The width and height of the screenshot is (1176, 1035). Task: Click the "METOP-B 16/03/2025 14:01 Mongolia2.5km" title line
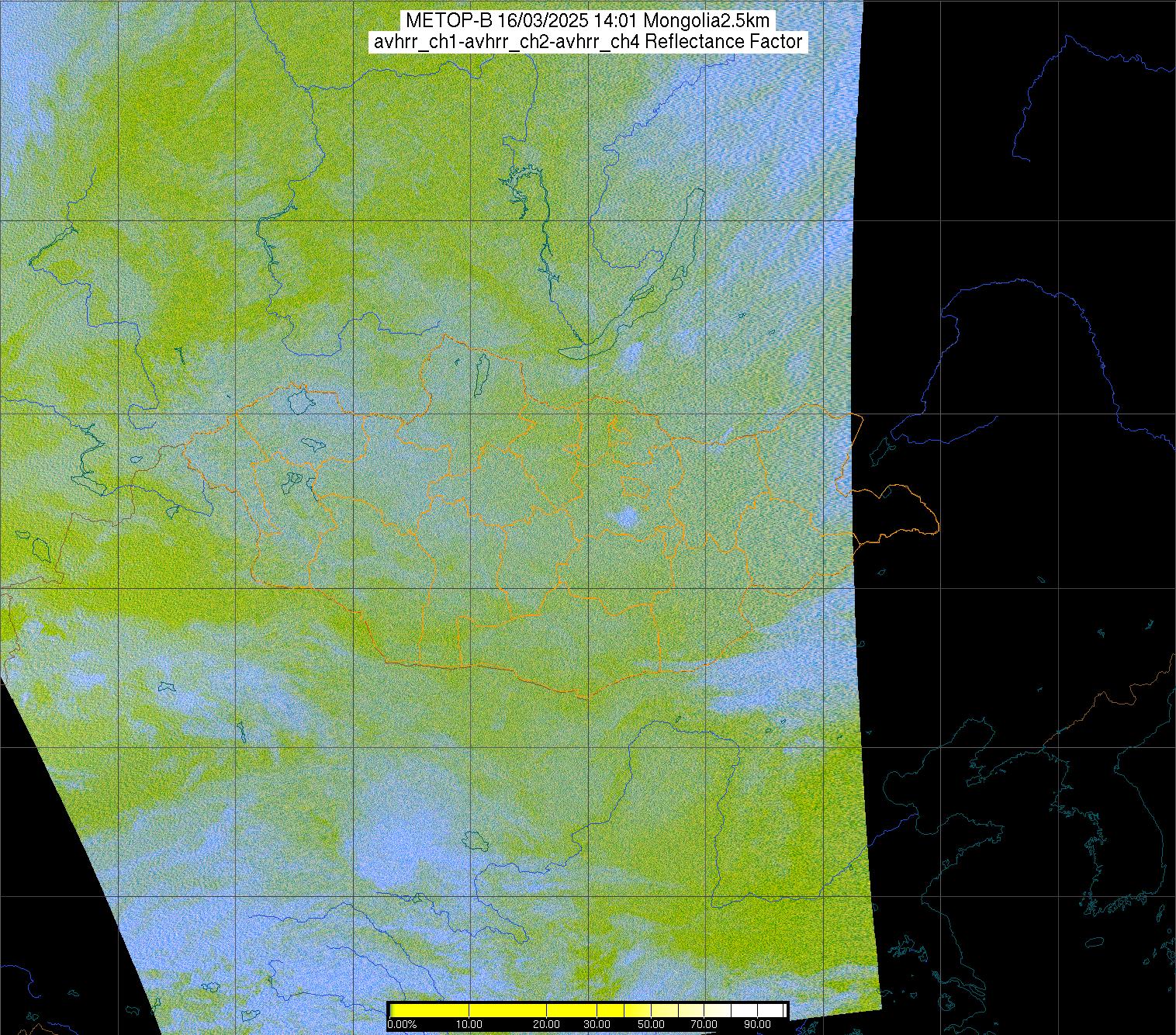tap(588, 21)
